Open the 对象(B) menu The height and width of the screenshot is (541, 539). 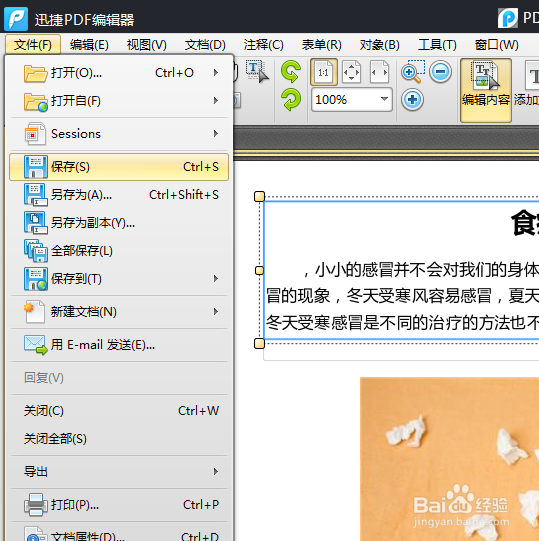point(379,45)
